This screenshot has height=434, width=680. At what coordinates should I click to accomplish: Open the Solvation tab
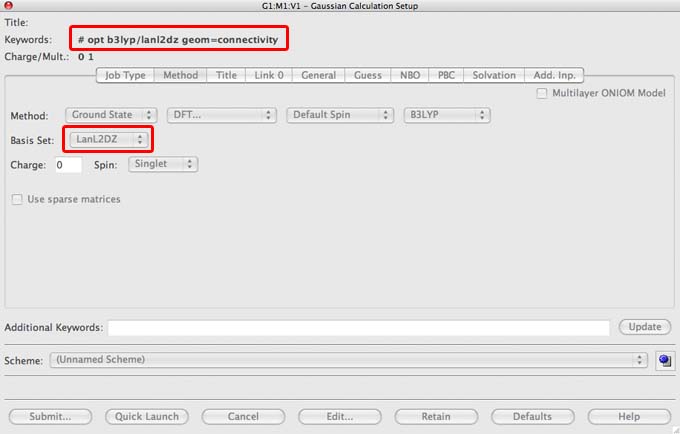(x=494, y=75)
